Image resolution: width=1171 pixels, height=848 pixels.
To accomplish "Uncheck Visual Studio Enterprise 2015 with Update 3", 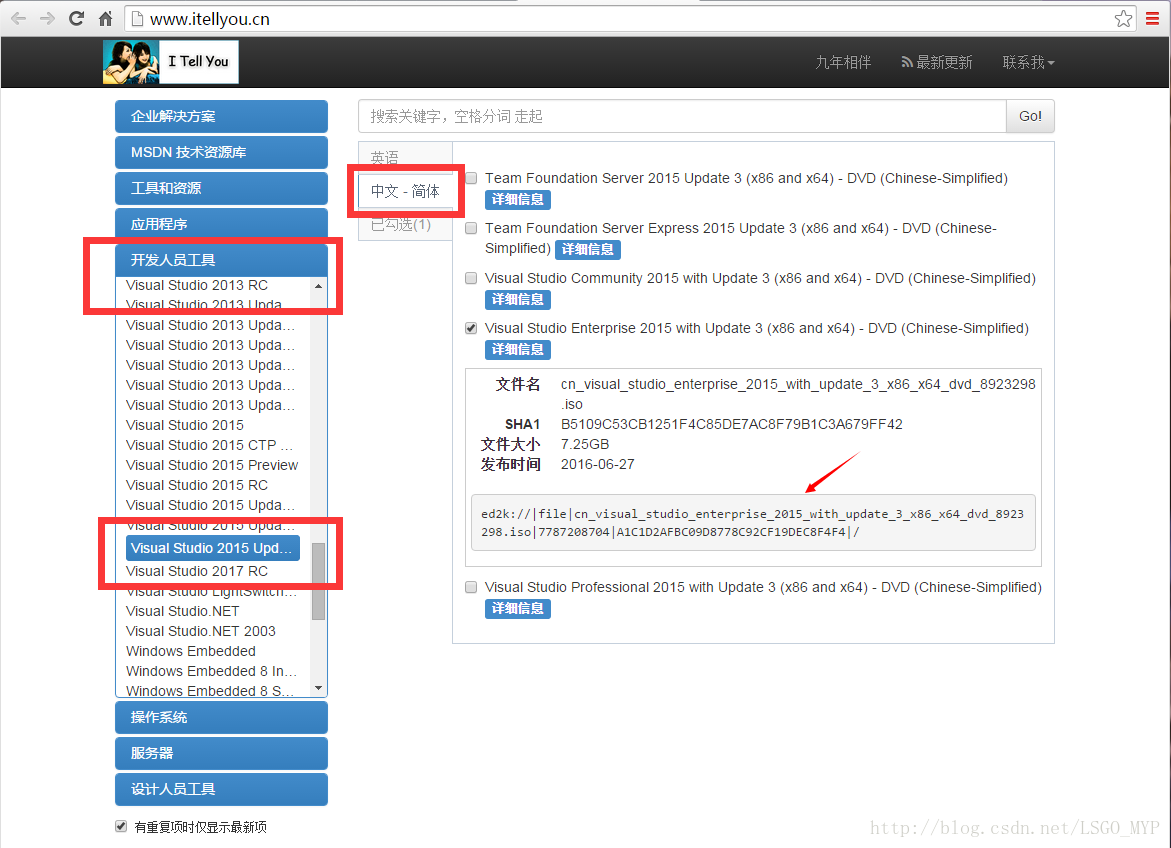I will [471, 329].
